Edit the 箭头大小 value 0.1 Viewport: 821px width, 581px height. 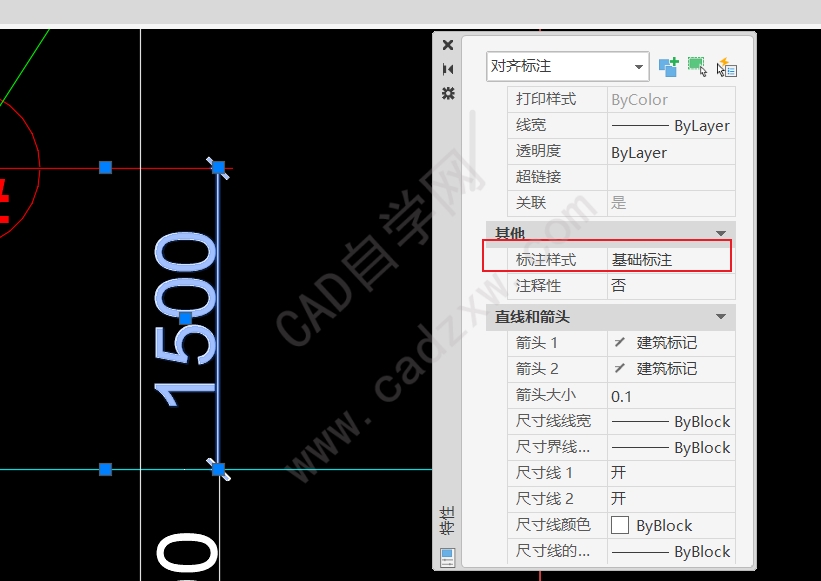pos(671,396)
